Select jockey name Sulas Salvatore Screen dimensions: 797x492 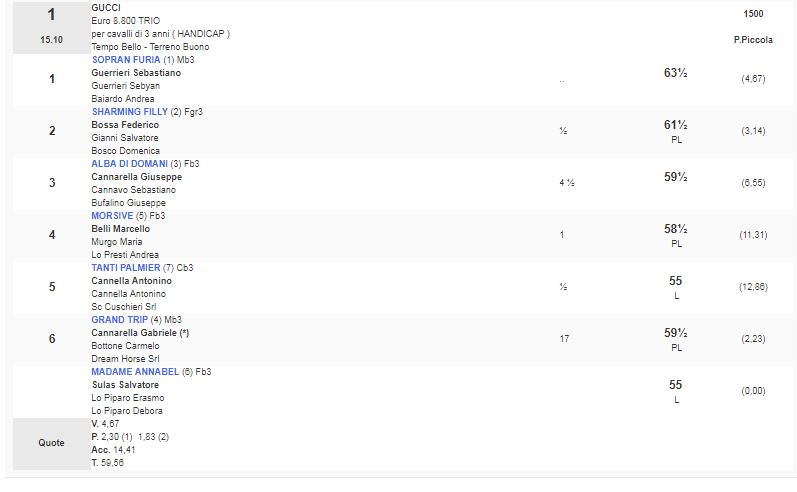coord(124,385)
